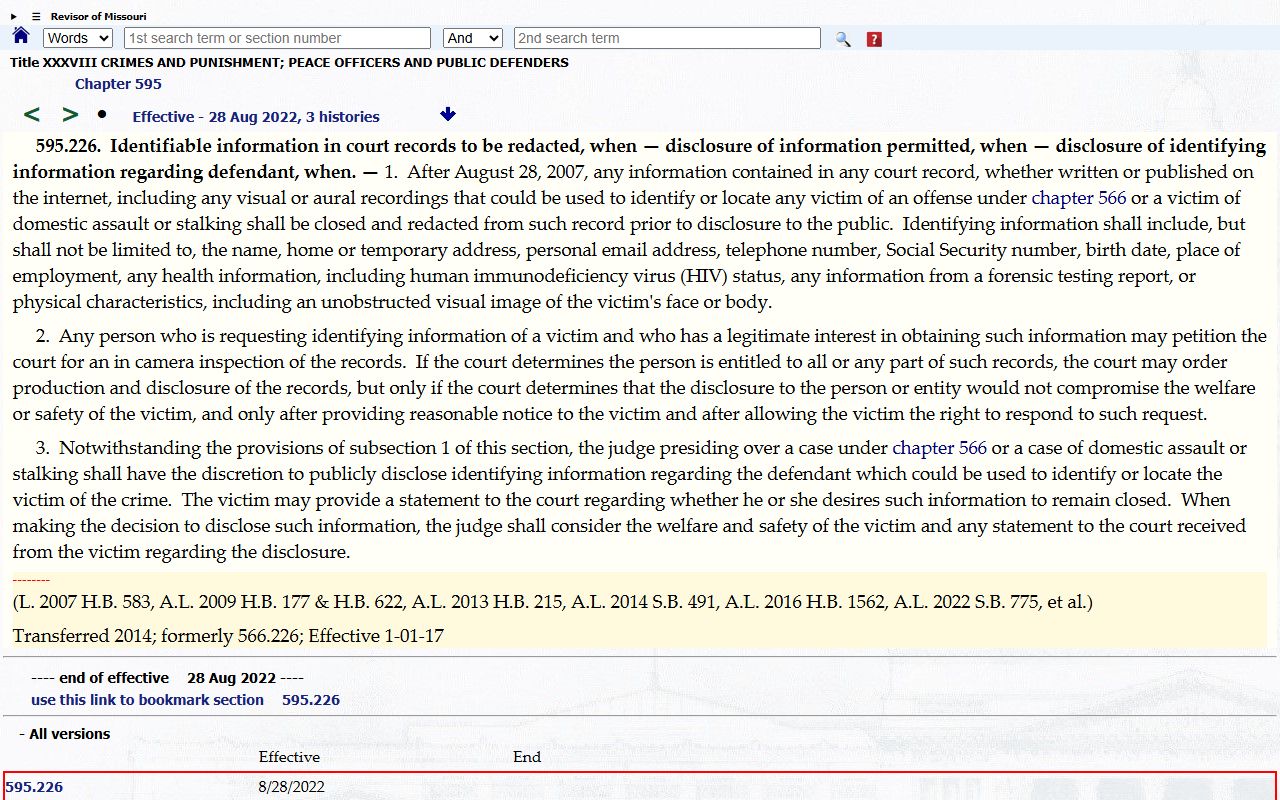Click the 'Effective' column header
The width and height of the screenshot is (1280, 800).
tap(289, 757)
